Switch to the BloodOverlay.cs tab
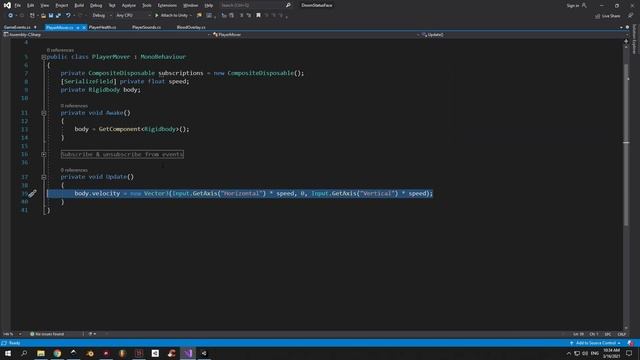This screenshot has width=640, height=360. pyautogui.click(x=191, y=27)
